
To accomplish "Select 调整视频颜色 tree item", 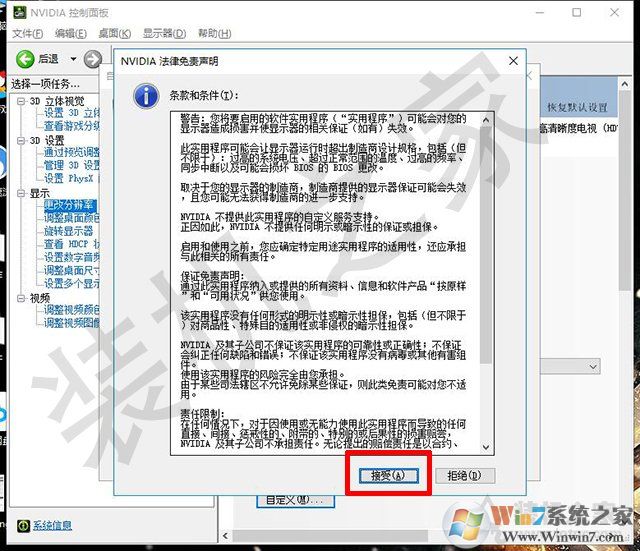I will pyautogui.click(x=71, y=310).
